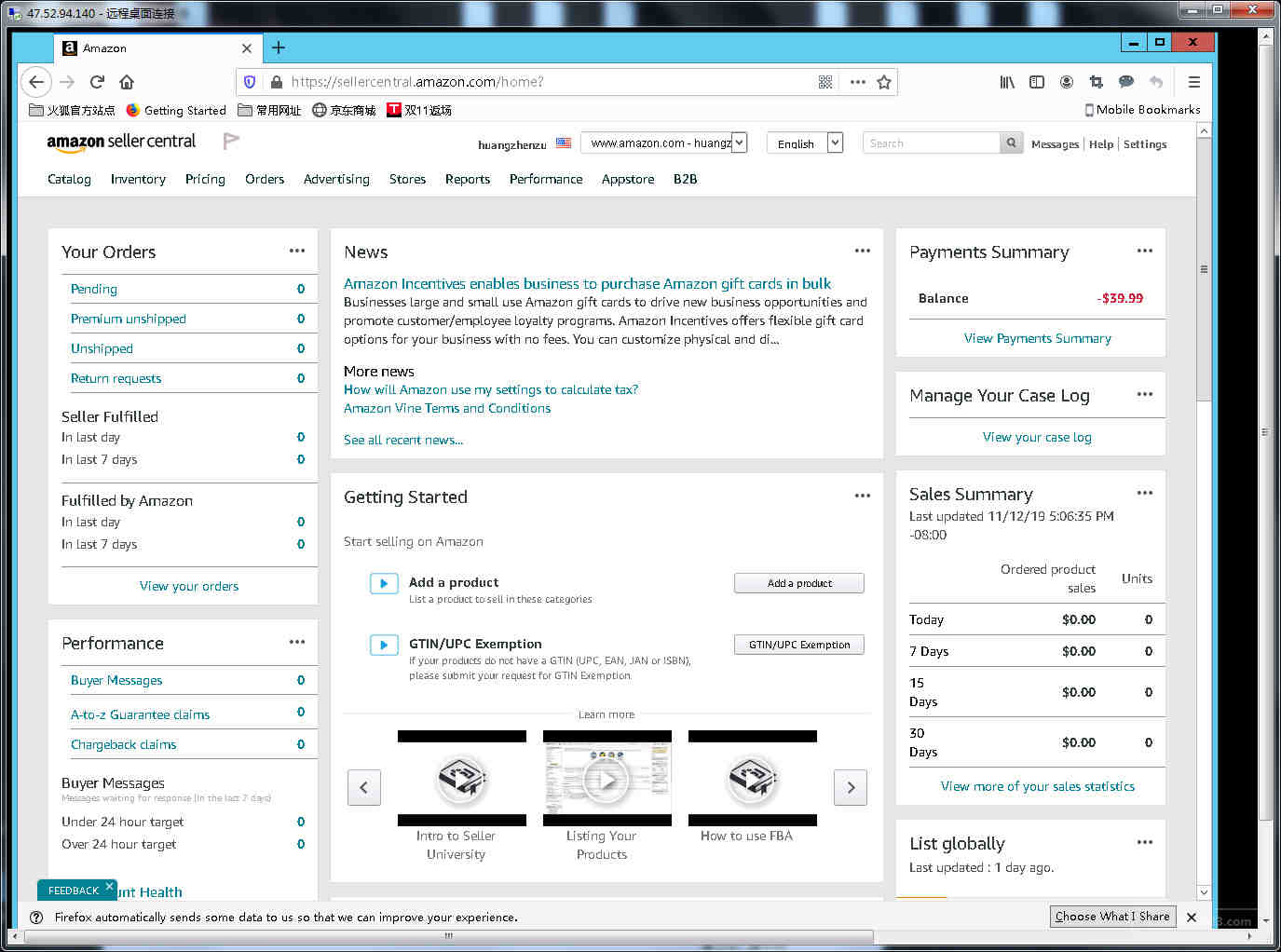Open Sales Summary widget options menu
The image size is (1281, 952).
click(1145, 493)
